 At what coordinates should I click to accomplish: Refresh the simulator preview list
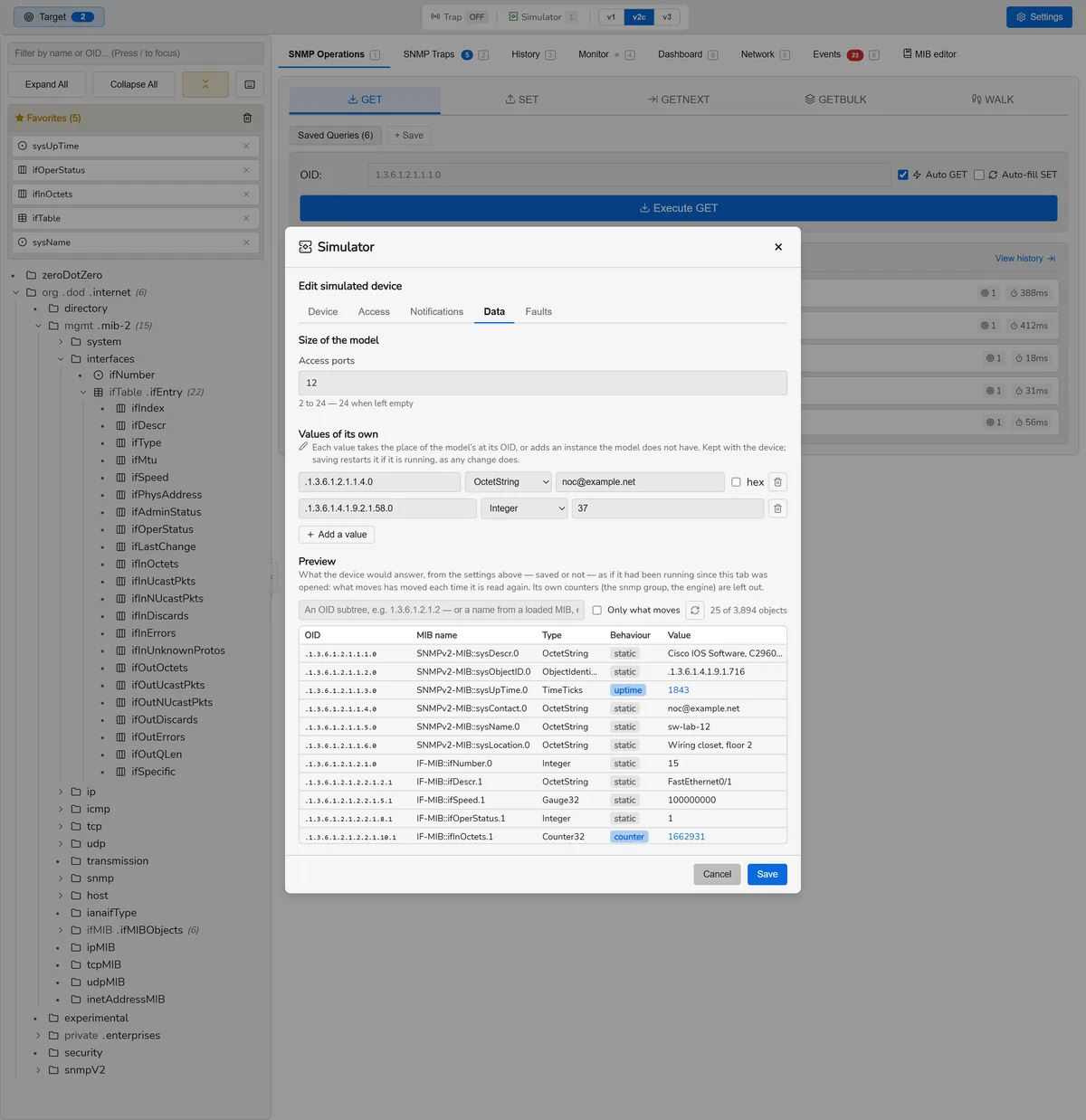695,610
